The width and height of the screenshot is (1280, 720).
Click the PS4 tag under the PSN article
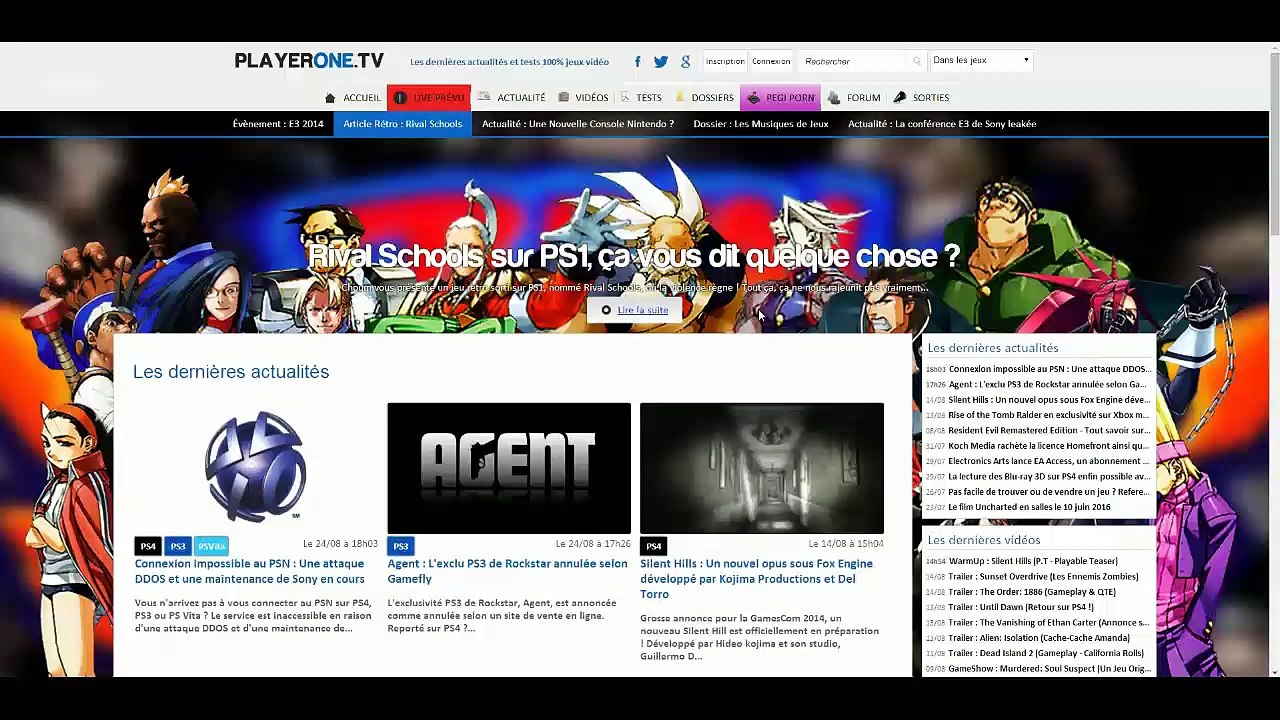click(x=148, y=546)
